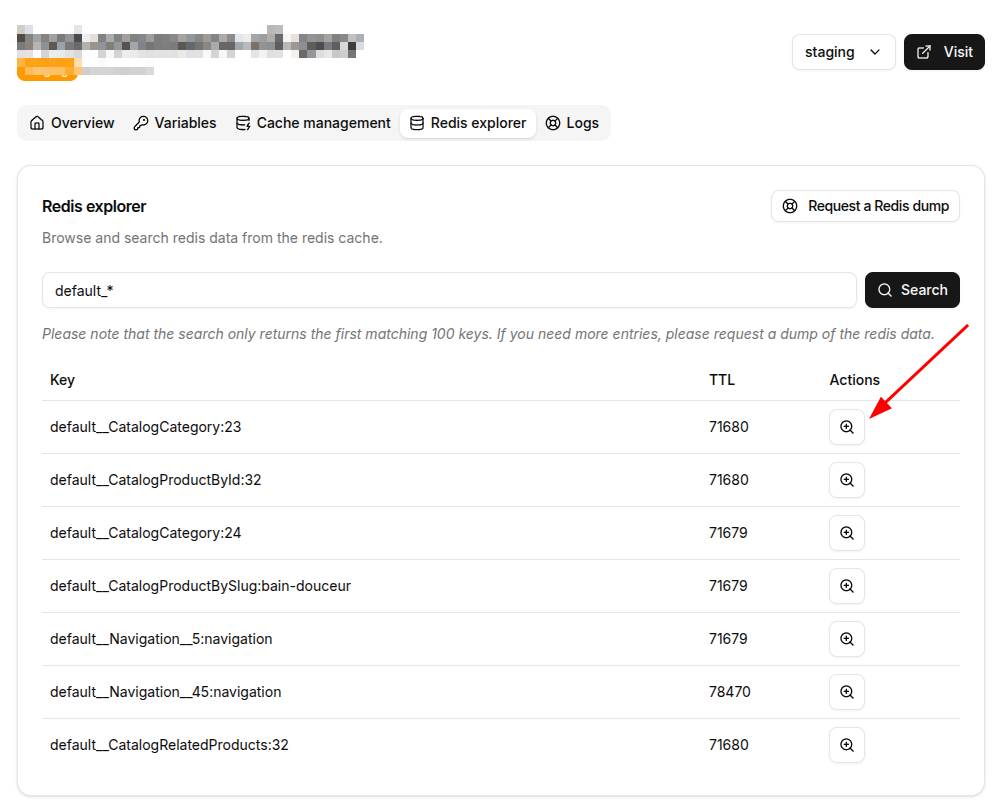
Task: Inspect the default__CatalogCategory:23 key
Action: point(846,427)
